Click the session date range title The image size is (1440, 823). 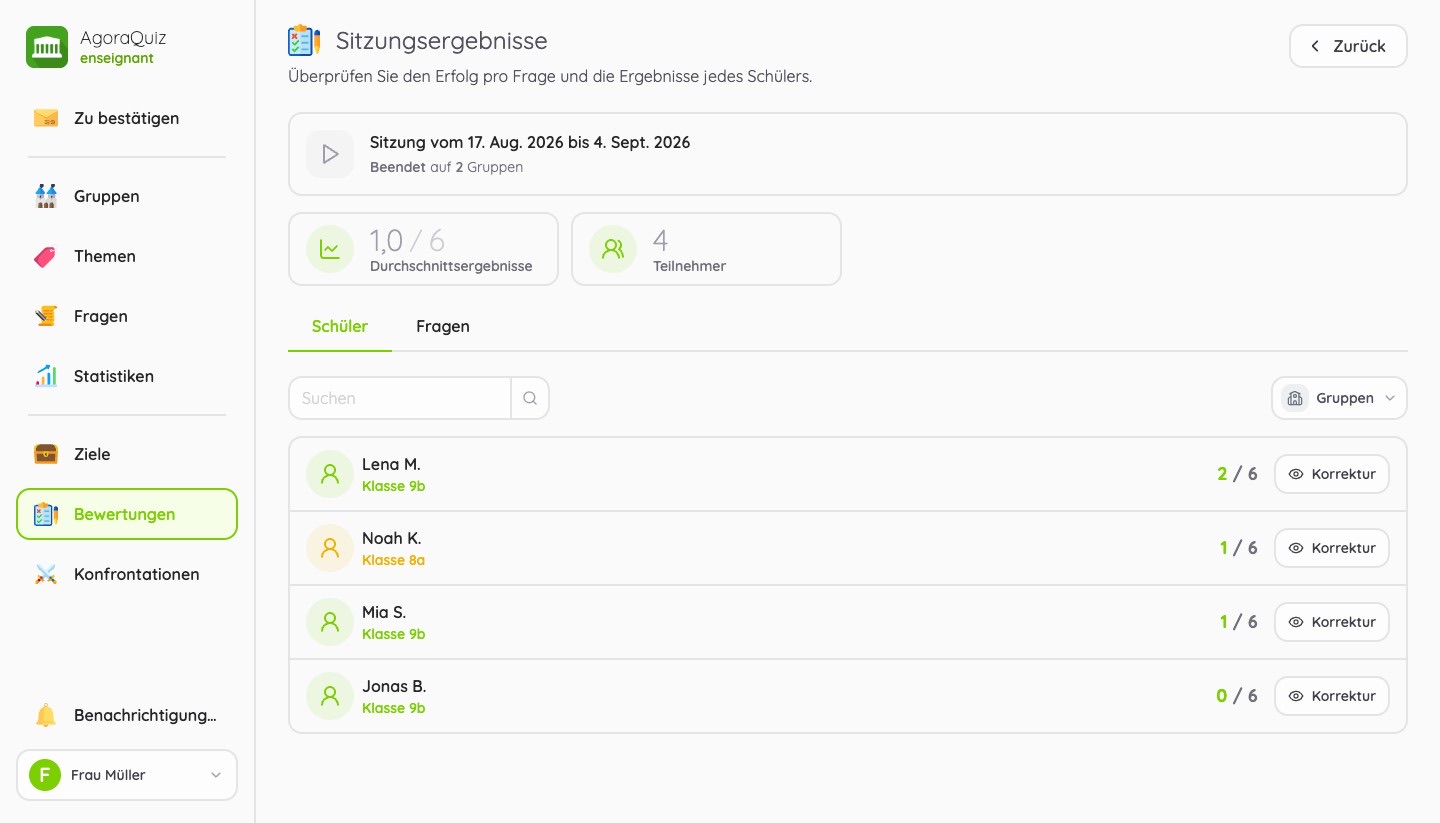(530, 142)
